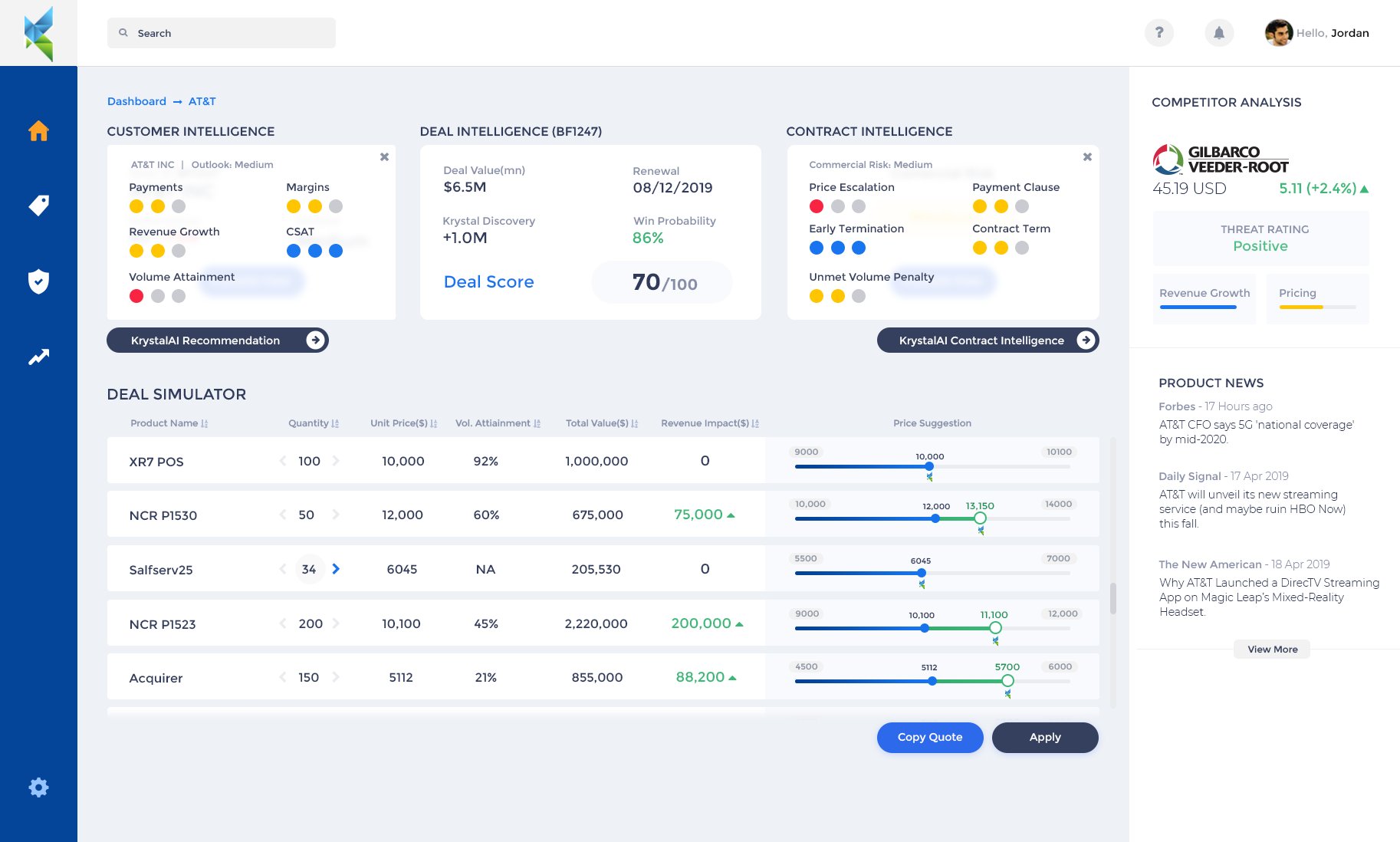
Task: Click Krystal Discovery +1.0M value
Action: tap(465, 238)
